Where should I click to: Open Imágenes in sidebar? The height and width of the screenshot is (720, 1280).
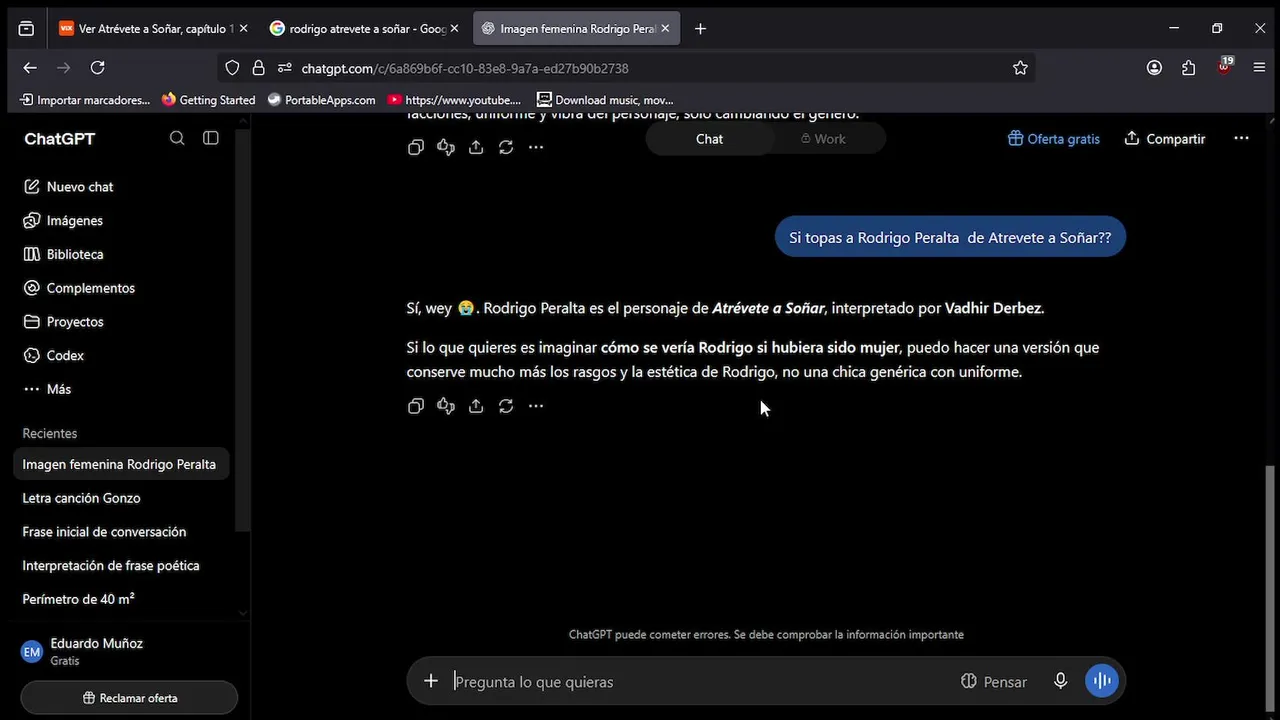pyautogui.click(x=63, y=220)
